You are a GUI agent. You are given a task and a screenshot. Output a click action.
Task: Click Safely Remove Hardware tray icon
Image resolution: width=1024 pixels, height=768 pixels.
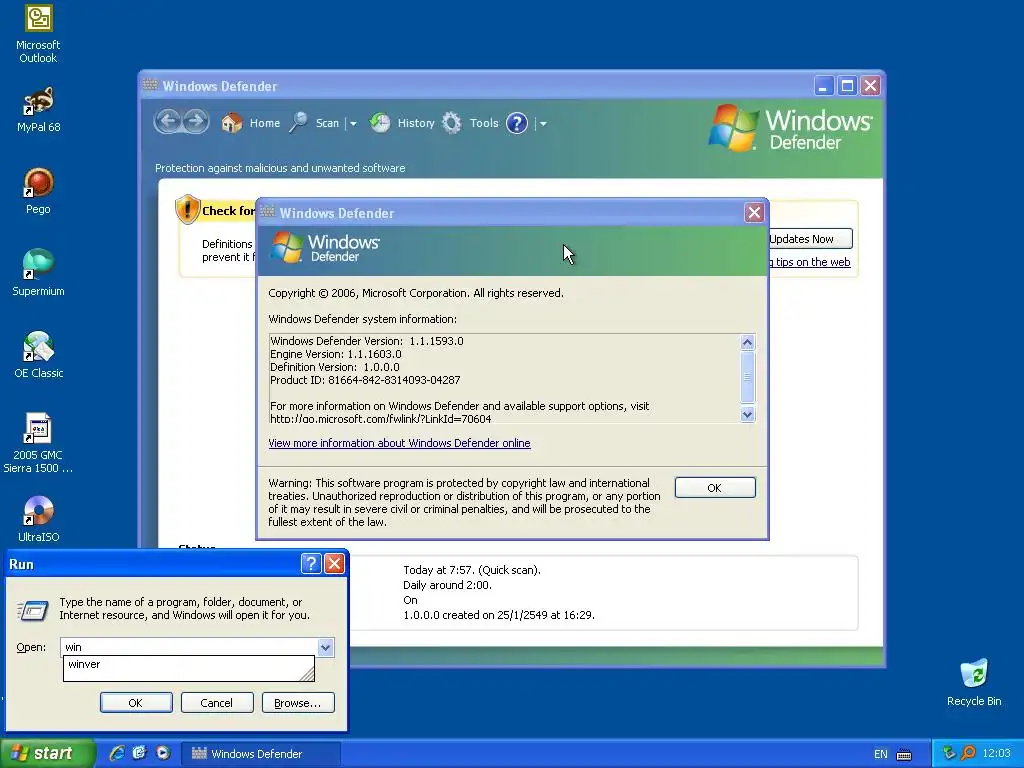[949, 753]
